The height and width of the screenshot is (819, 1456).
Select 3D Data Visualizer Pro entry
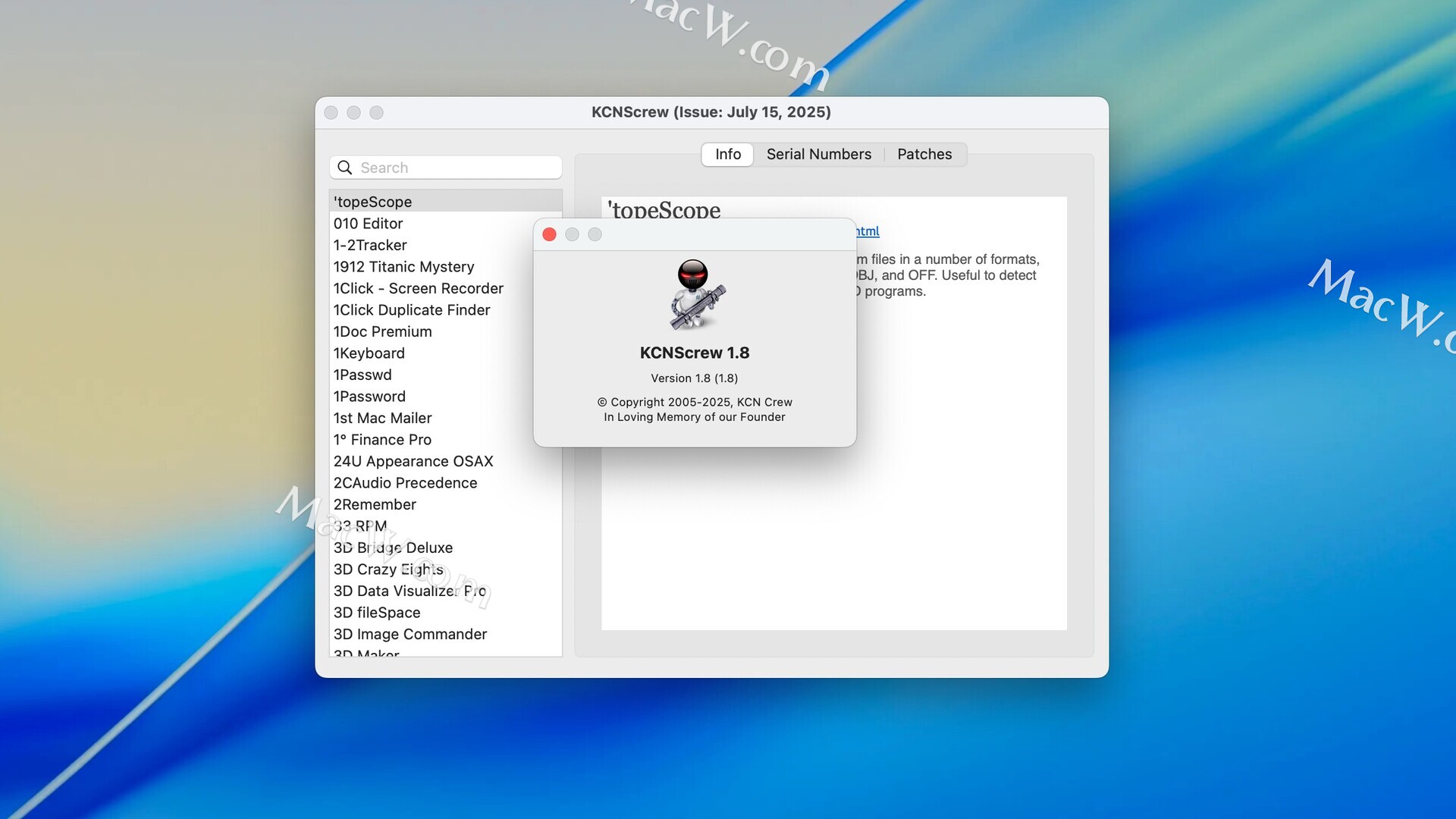[x=446, y=591]
